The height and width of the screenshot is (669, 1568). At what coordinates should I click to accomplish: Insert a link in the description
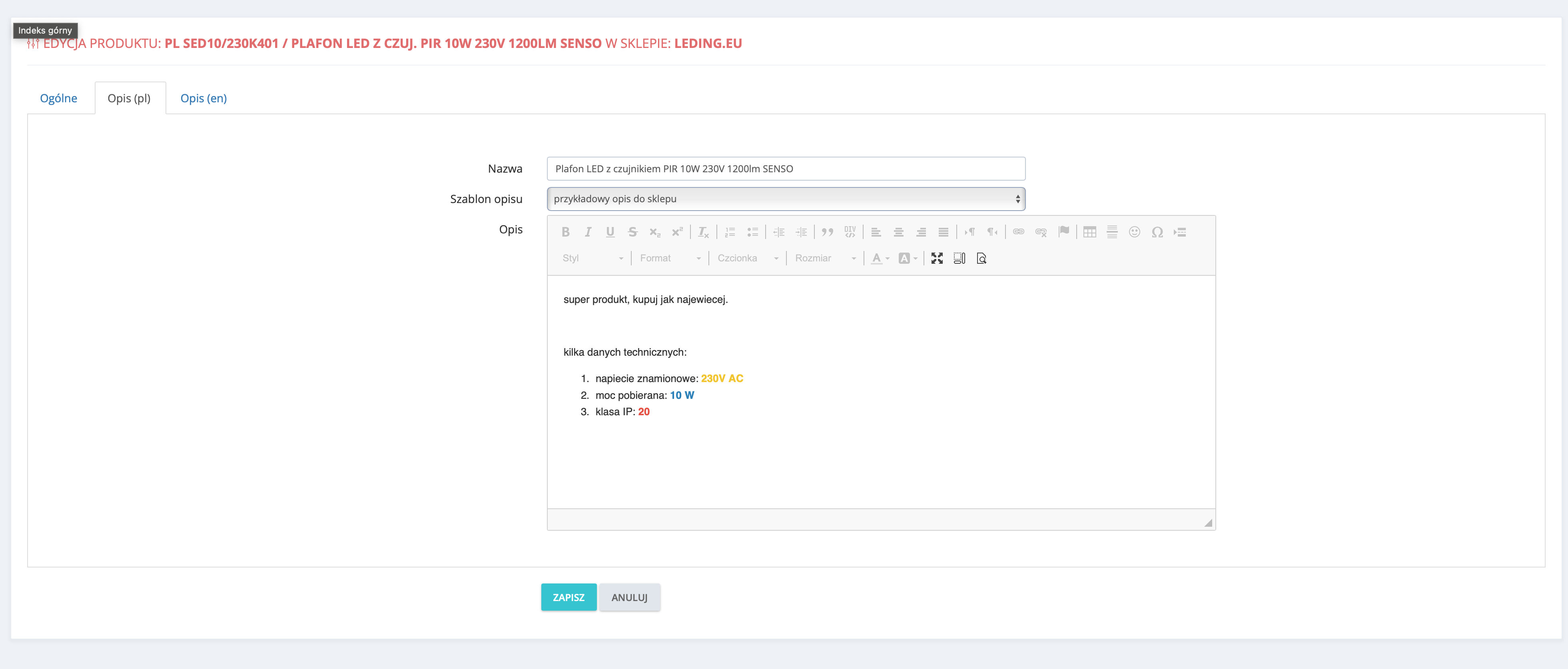point(1018,232)
